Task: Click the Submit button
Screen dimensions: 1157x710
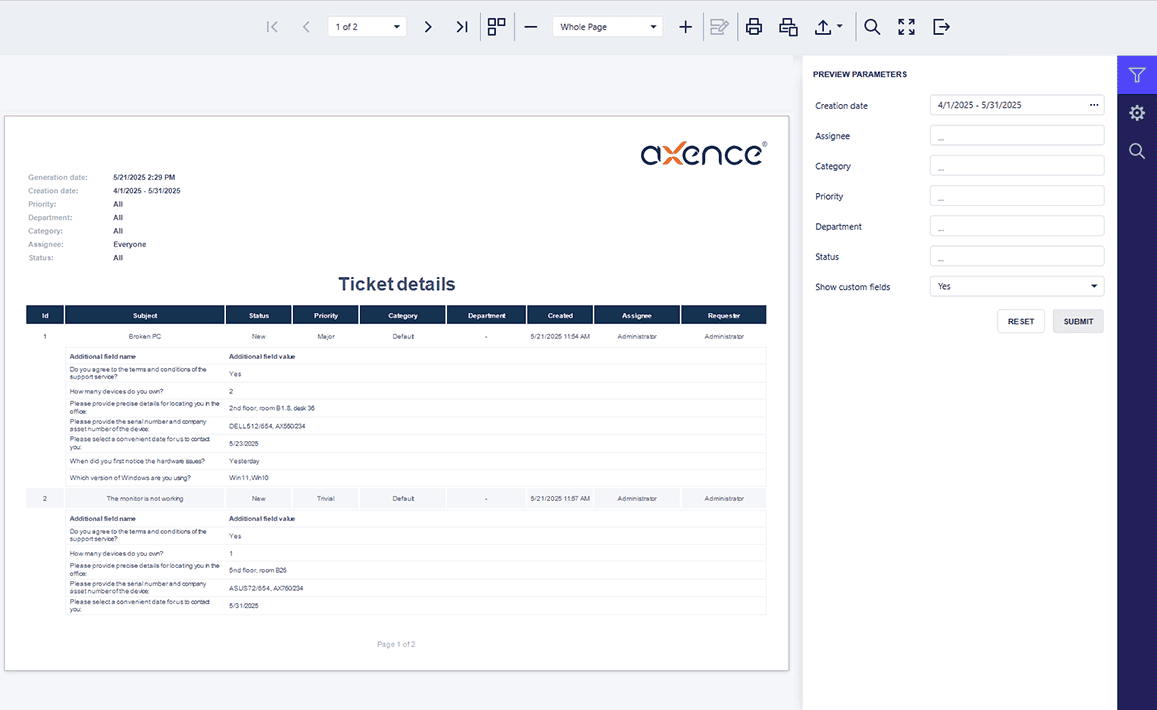Action: (1078, 321)
